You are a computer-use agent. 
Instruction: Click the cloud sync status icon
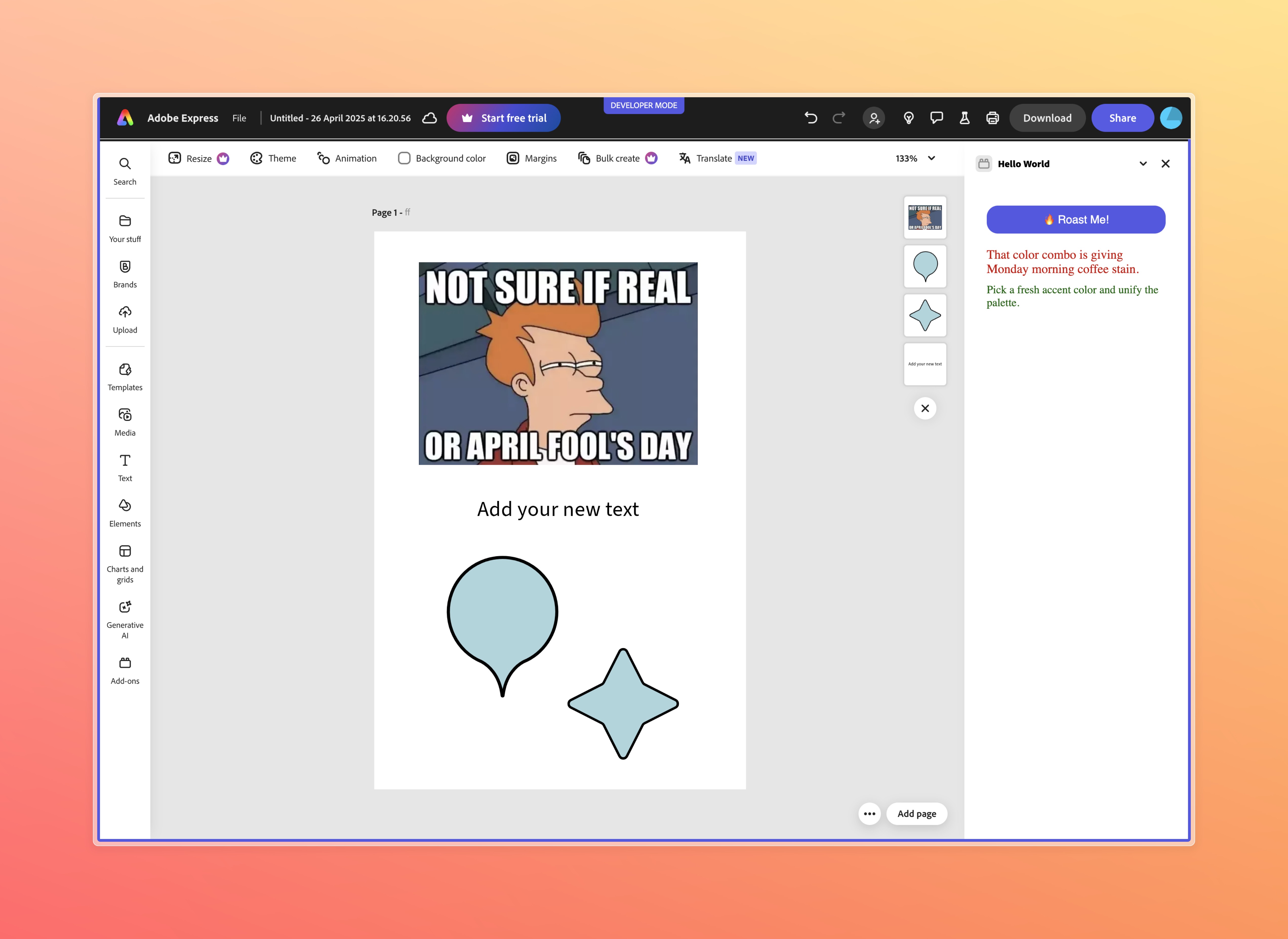[430, 118]
